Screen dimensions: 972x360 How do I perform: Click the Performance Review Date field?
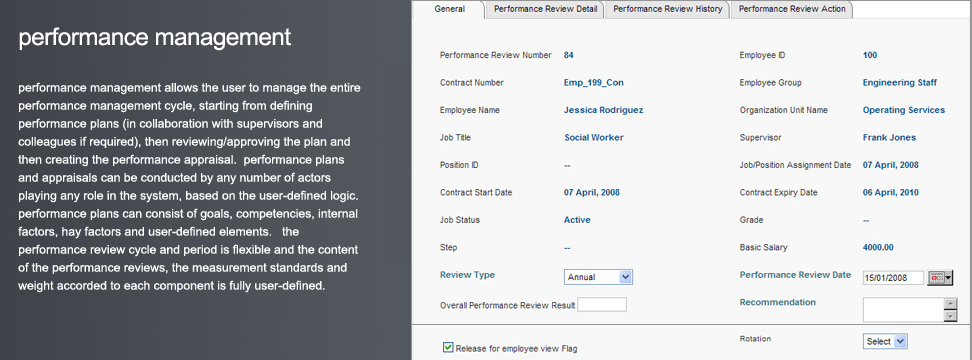point(893,278)
